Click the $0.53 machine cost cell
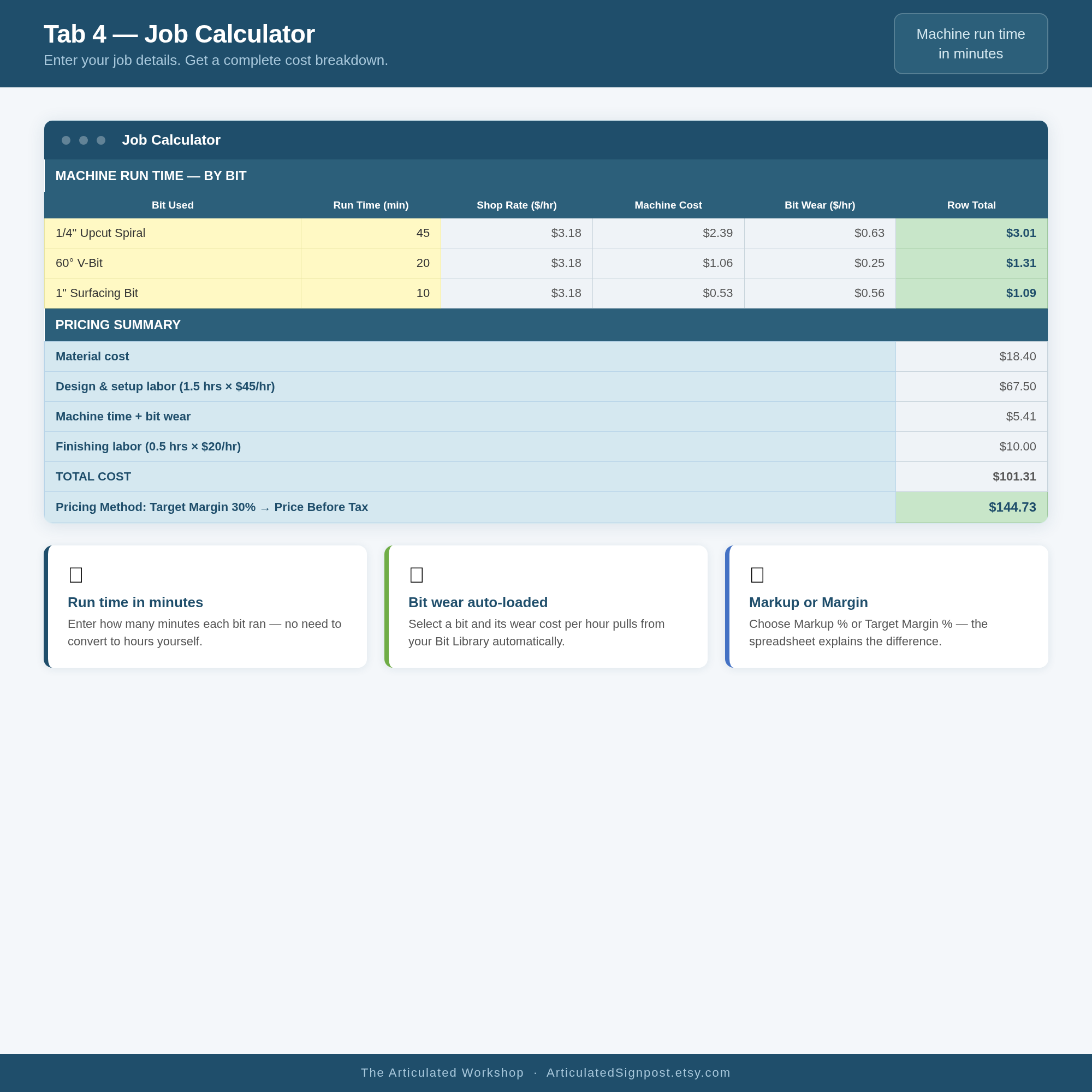Screen dimensions: 1092x1092 [x=668, y=293]
